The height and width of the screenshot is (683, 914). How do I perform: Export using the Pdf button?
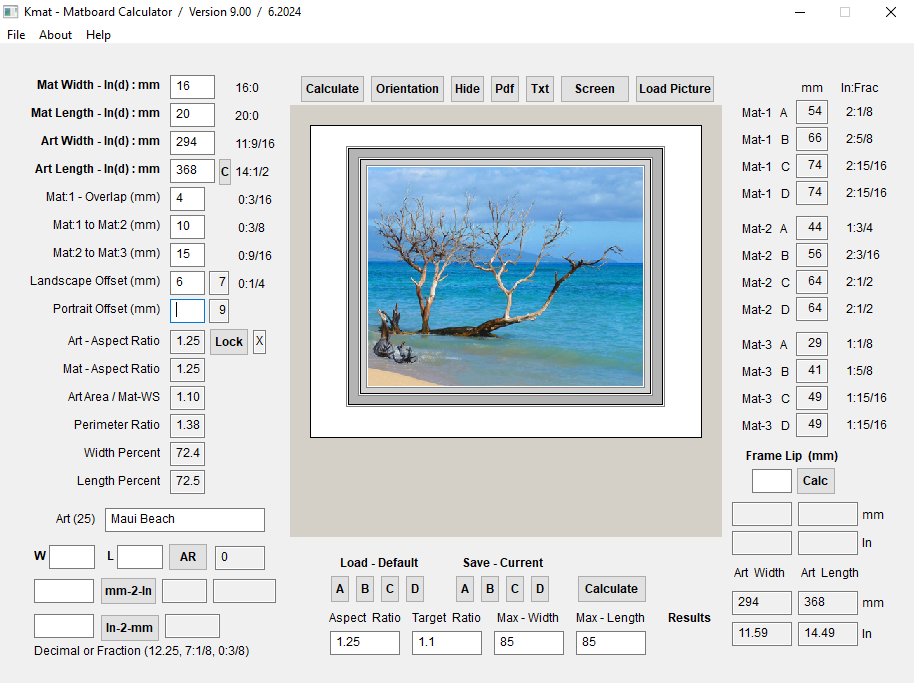(504, 89)
